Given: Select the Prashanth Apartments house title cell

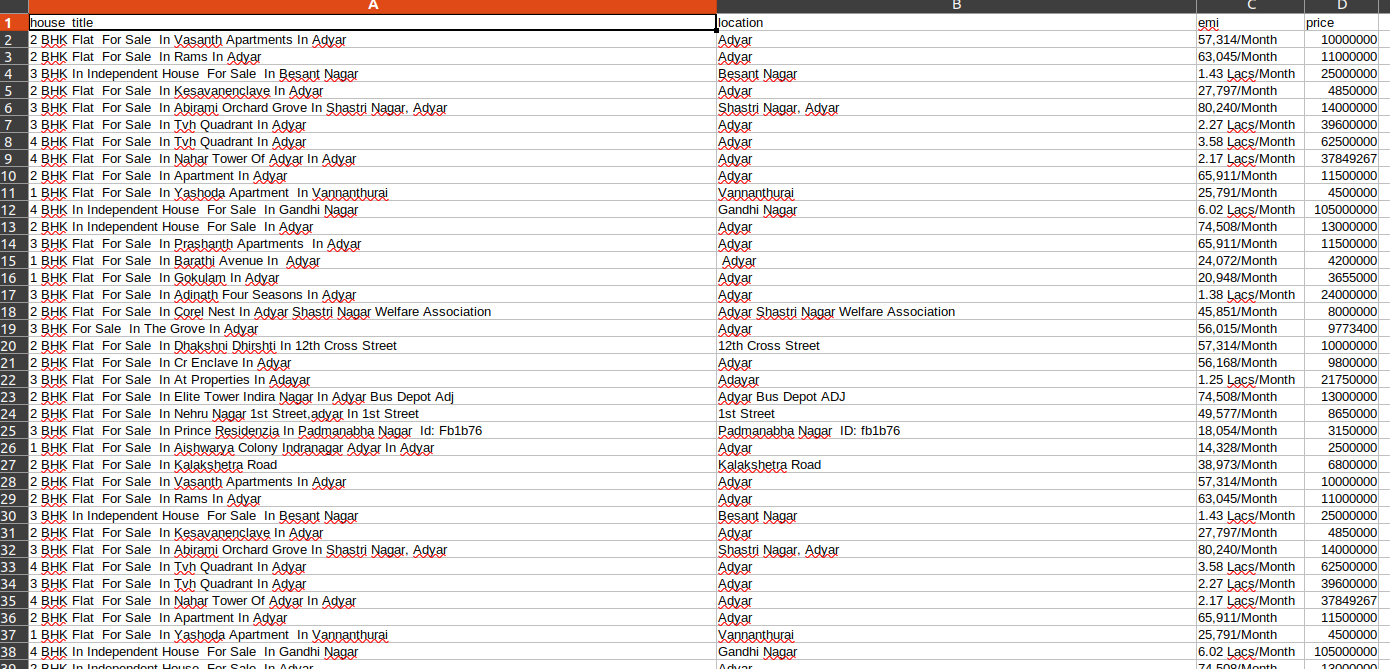Looking at the screenshot, I should 372,243.
